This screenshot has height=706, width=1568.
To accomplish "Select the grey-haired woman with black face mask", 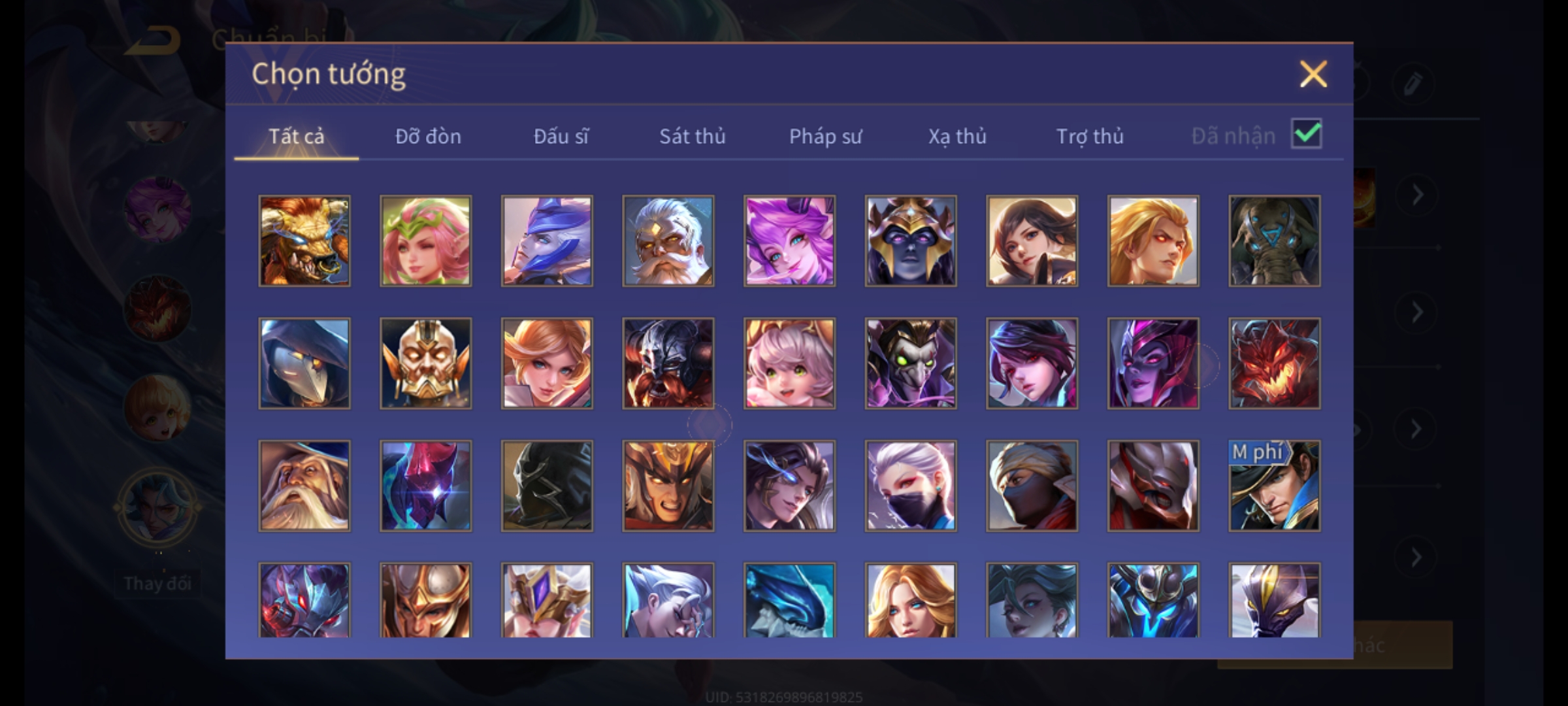I will pyautogui.click(x=911, y=486).
